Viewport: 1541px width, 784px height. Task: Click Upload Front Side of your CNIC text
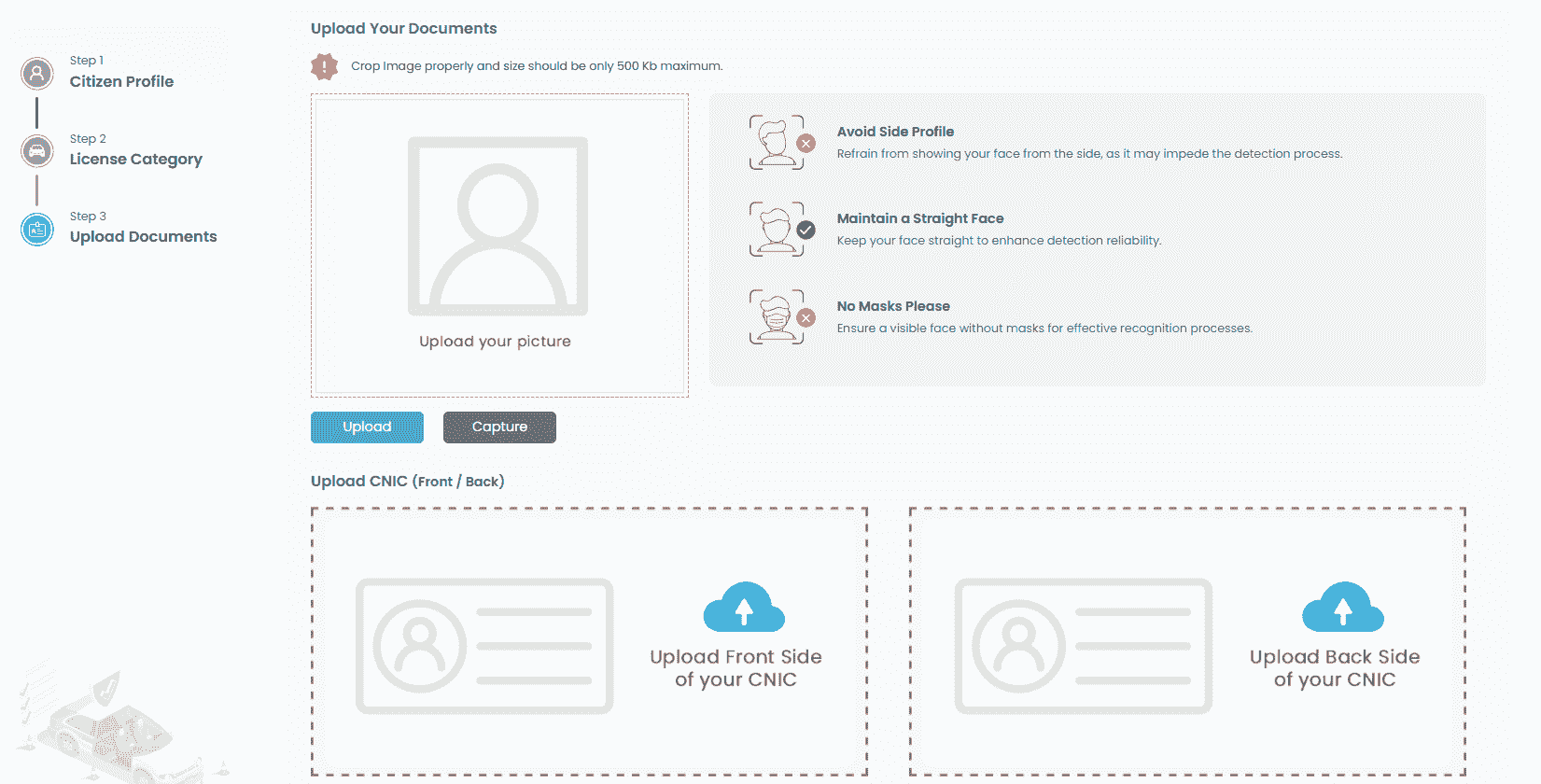735,668
